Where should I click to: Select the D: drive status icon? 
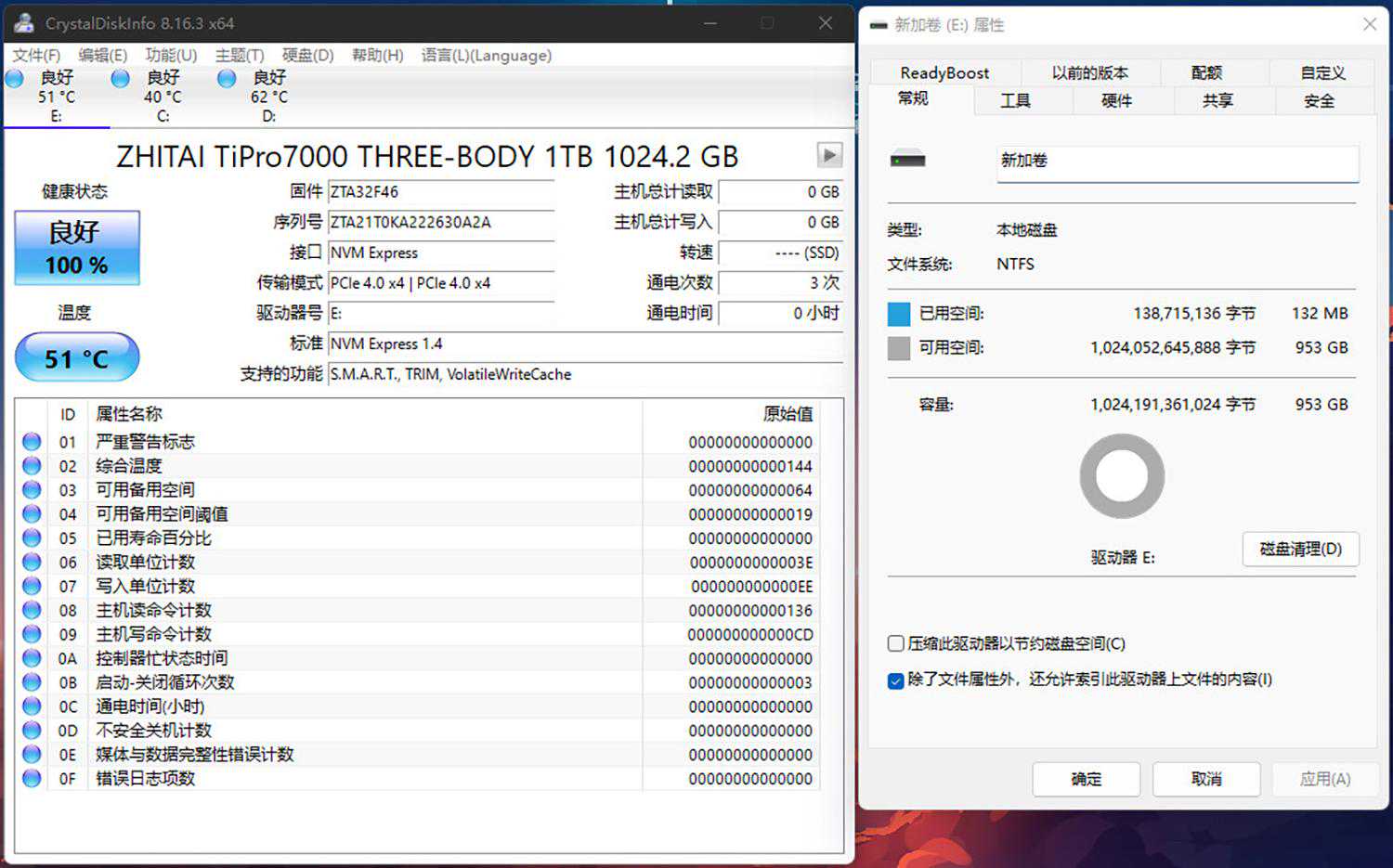(x=227, y=79)
